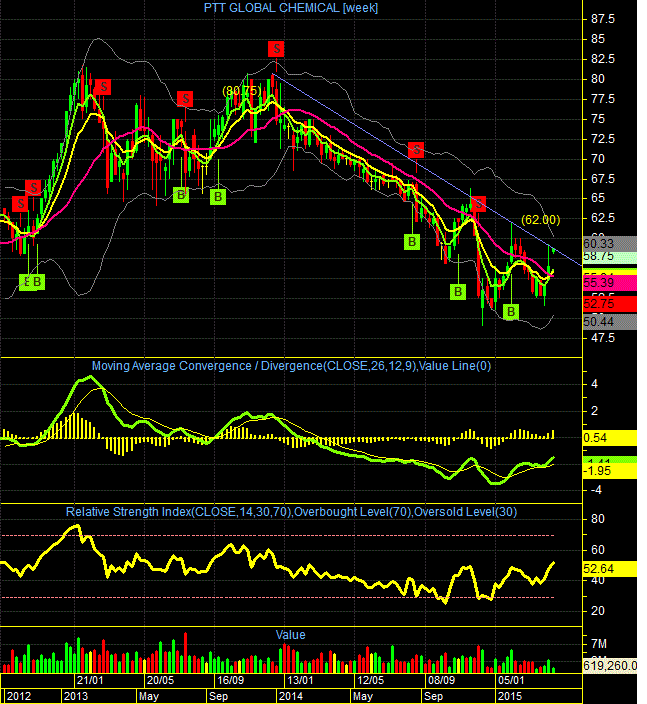
Task: Click the (62.00) price annotation
Action: click(x=541, y=220)
